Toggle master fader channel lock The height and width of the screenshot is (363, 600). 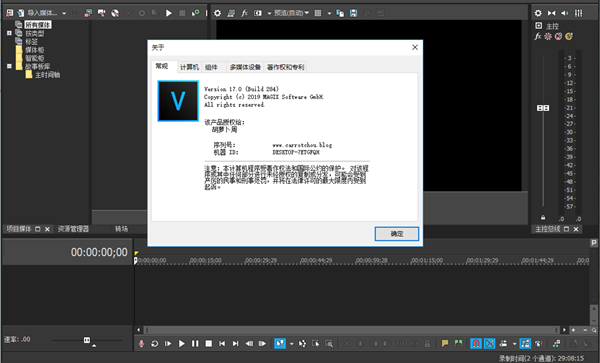click(543, 218)
